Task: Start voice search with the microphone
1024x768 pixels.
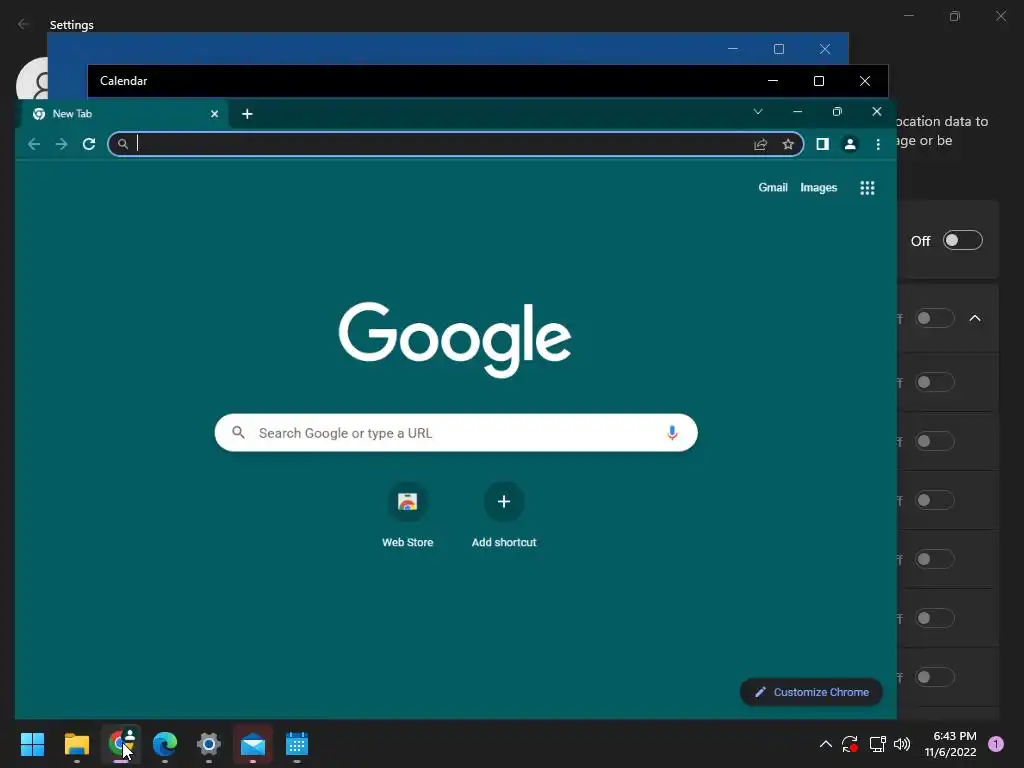Action: (x=672, y=432)
